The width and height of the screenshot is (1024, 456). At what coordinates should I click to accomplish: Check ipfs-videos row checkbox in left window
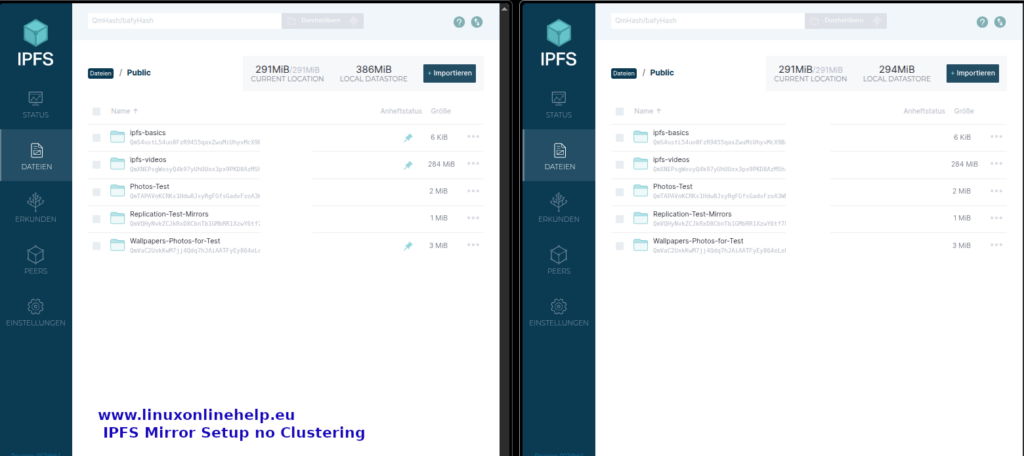[x=97, y=165]
